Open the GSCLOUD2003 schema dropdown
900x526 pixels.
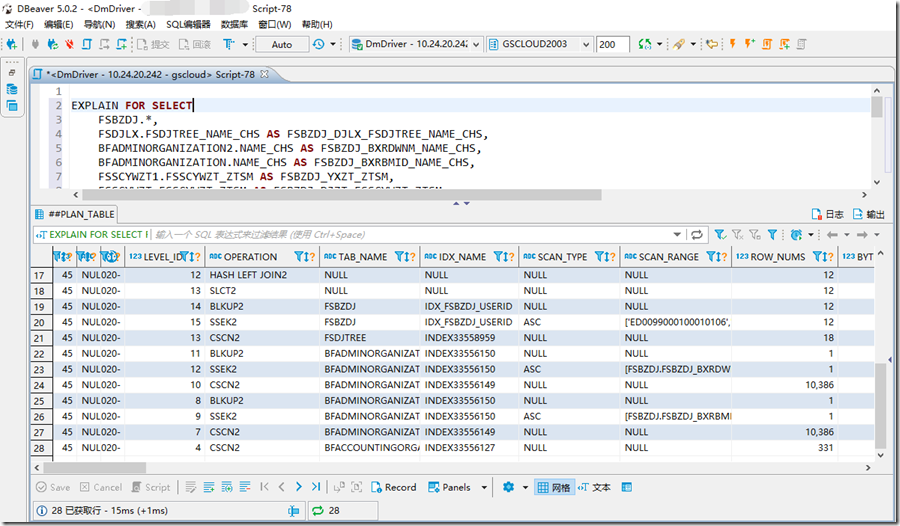[540, 45]
